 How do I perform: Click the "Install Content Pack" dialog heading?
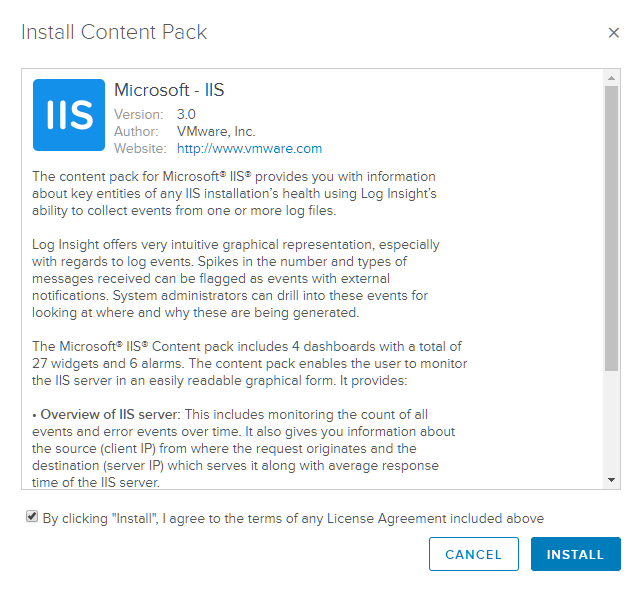point(114,32)
